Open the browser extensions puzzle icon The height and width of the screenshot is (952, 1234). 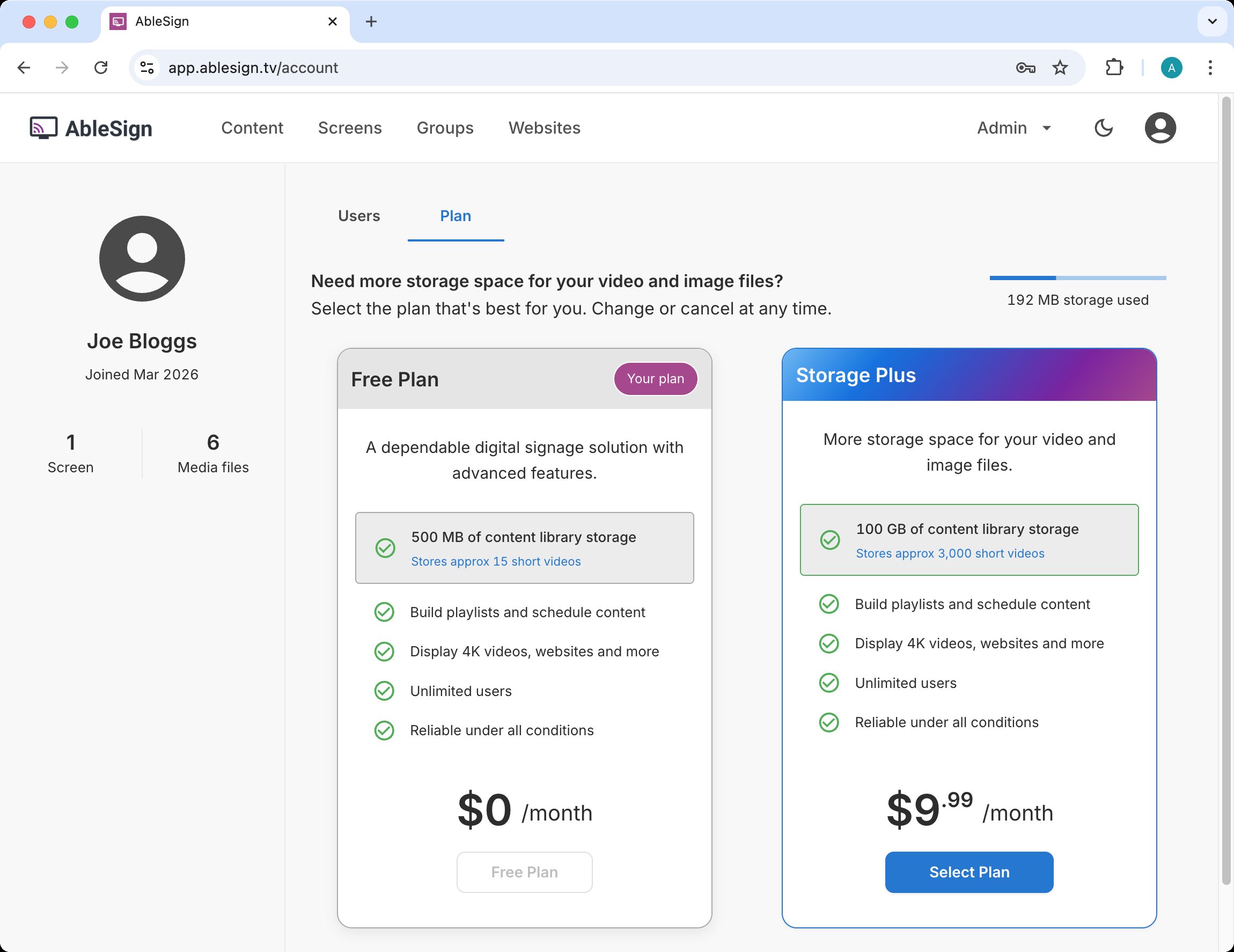(1114, 68)
